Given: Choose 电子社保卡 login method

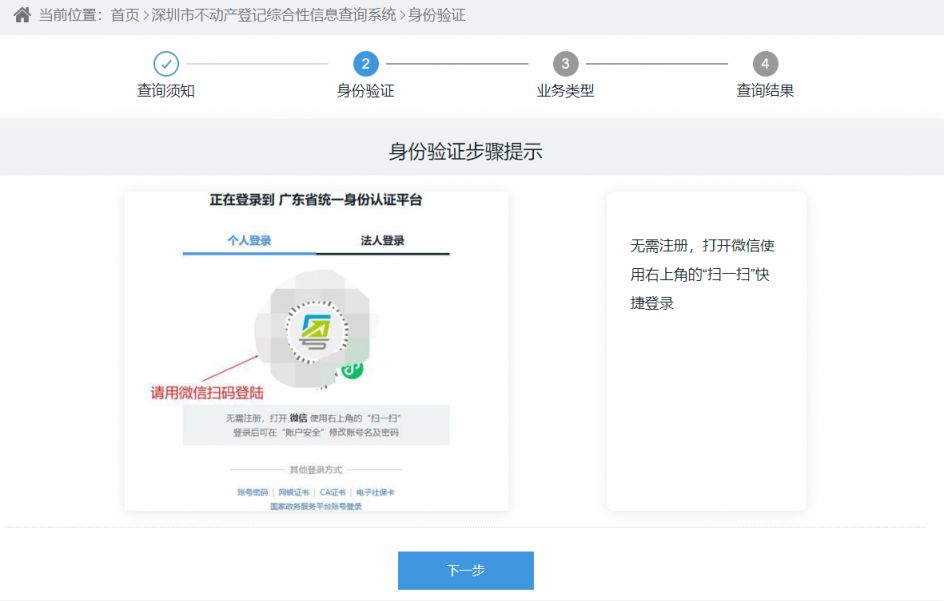Looking at the screenshot, I should click(375, 492).
